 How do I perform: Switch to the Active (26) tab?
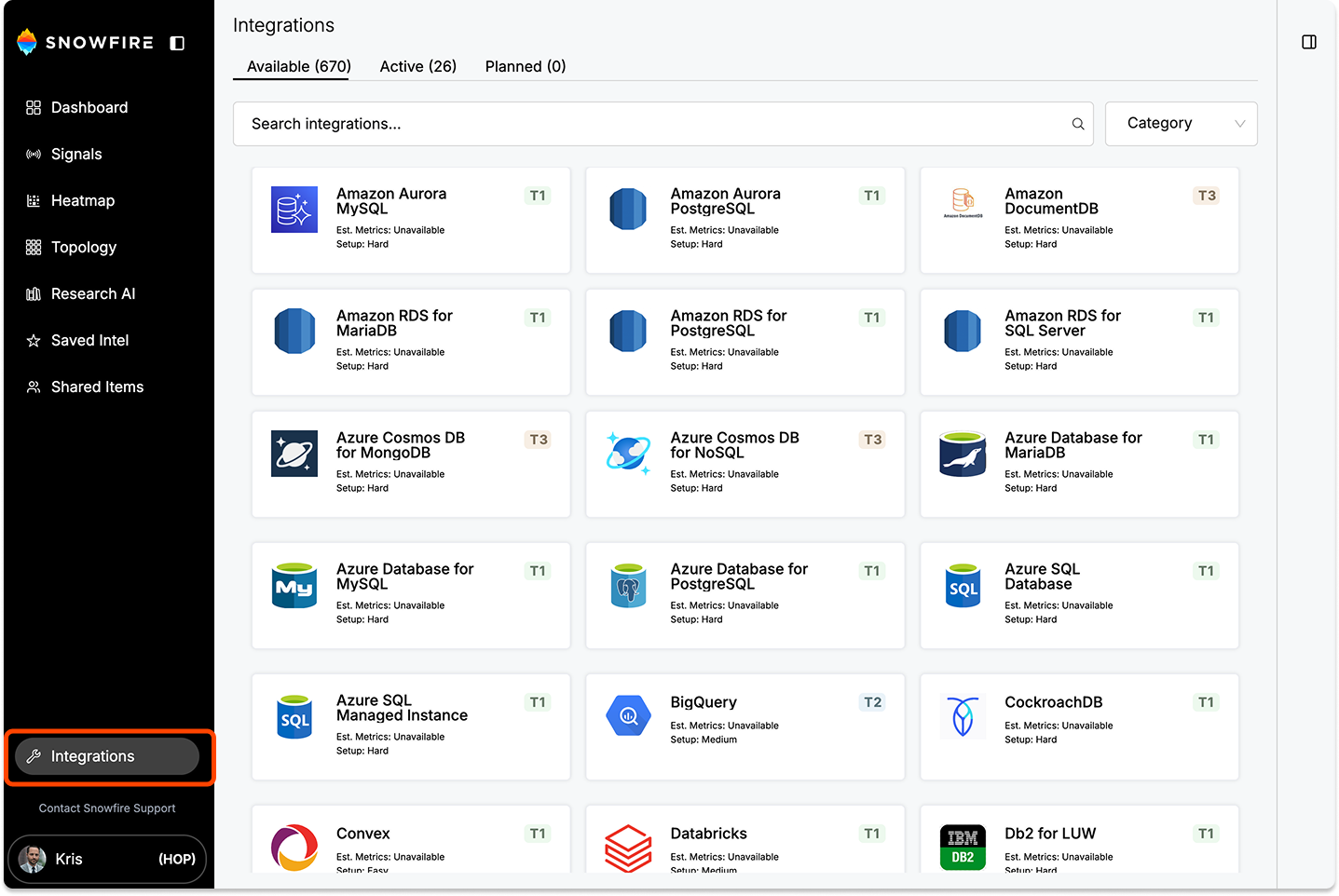point(418,66)
